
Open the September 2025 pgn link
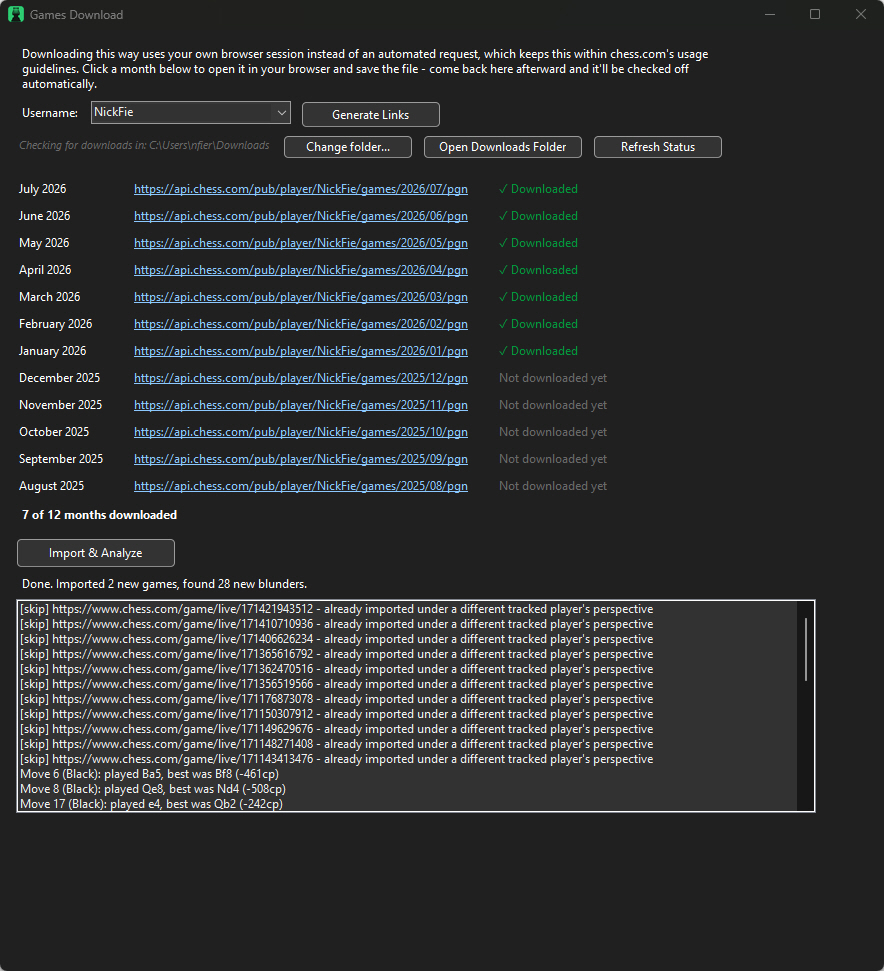pyautogui.click(x=301, y=459)
